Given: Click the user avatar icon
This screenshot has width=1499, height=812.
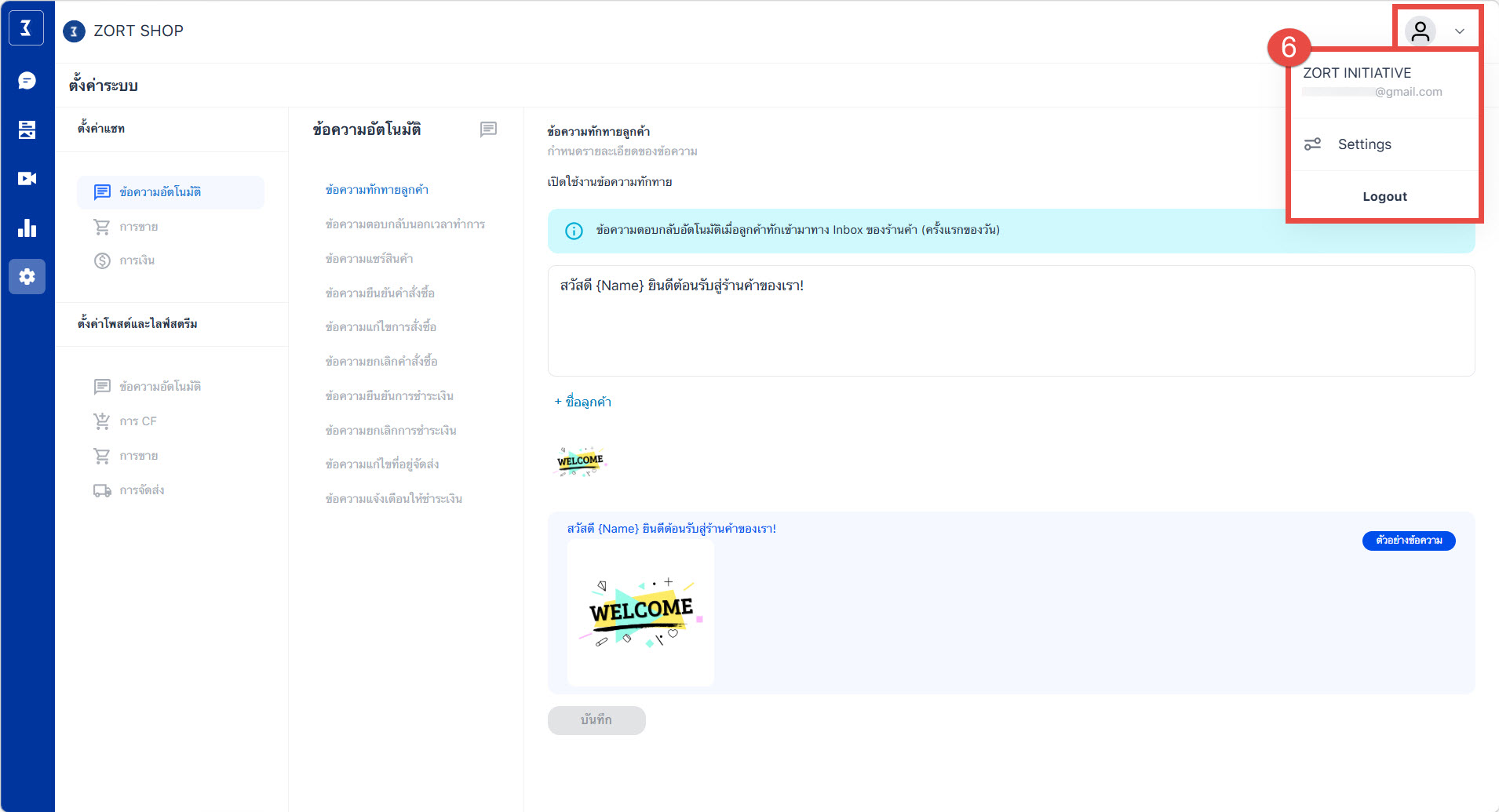Looking at the screenshot, I should [1420, 31].
